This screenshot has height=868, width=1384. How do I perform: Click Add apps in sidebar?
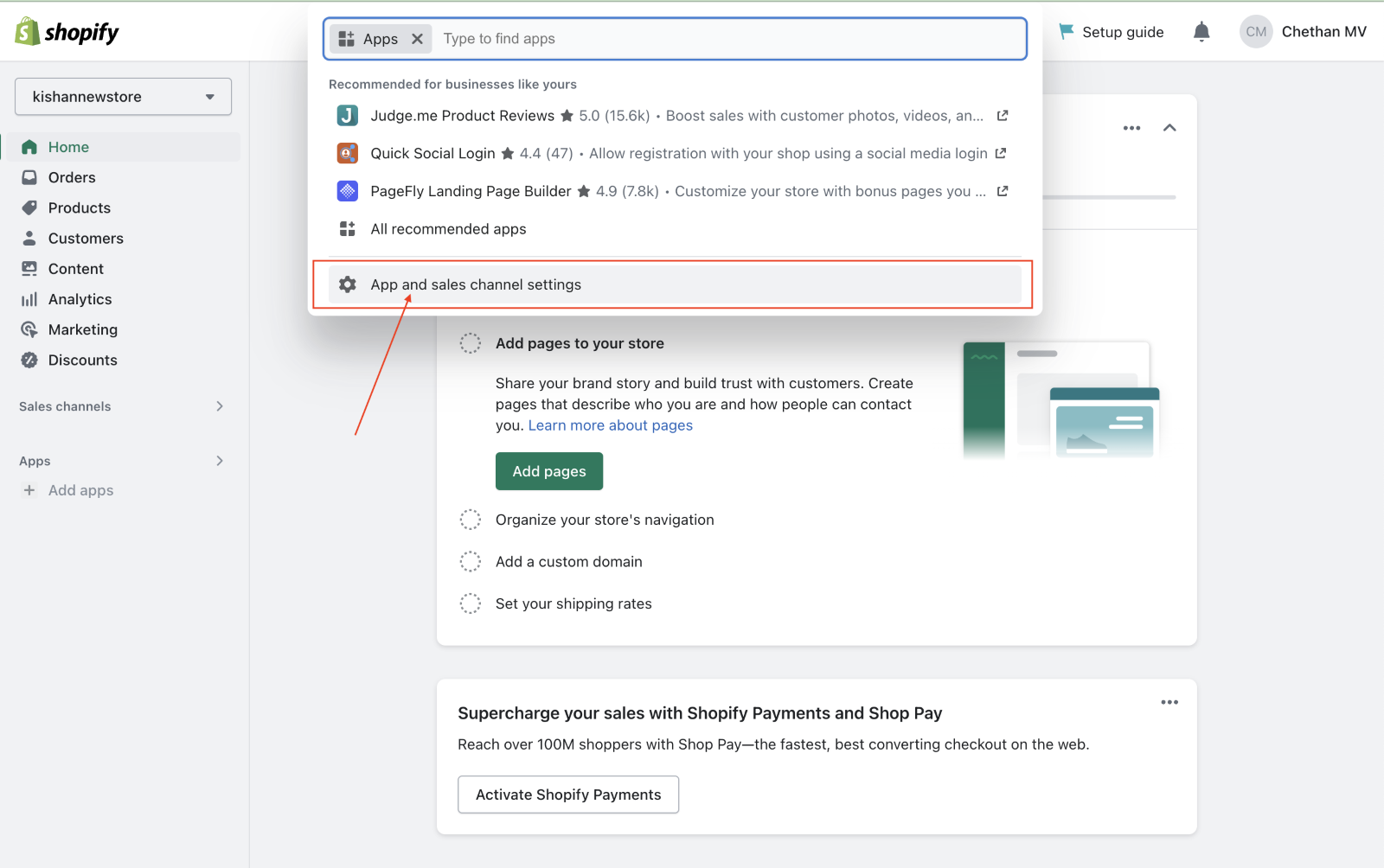tap(80, 490)
